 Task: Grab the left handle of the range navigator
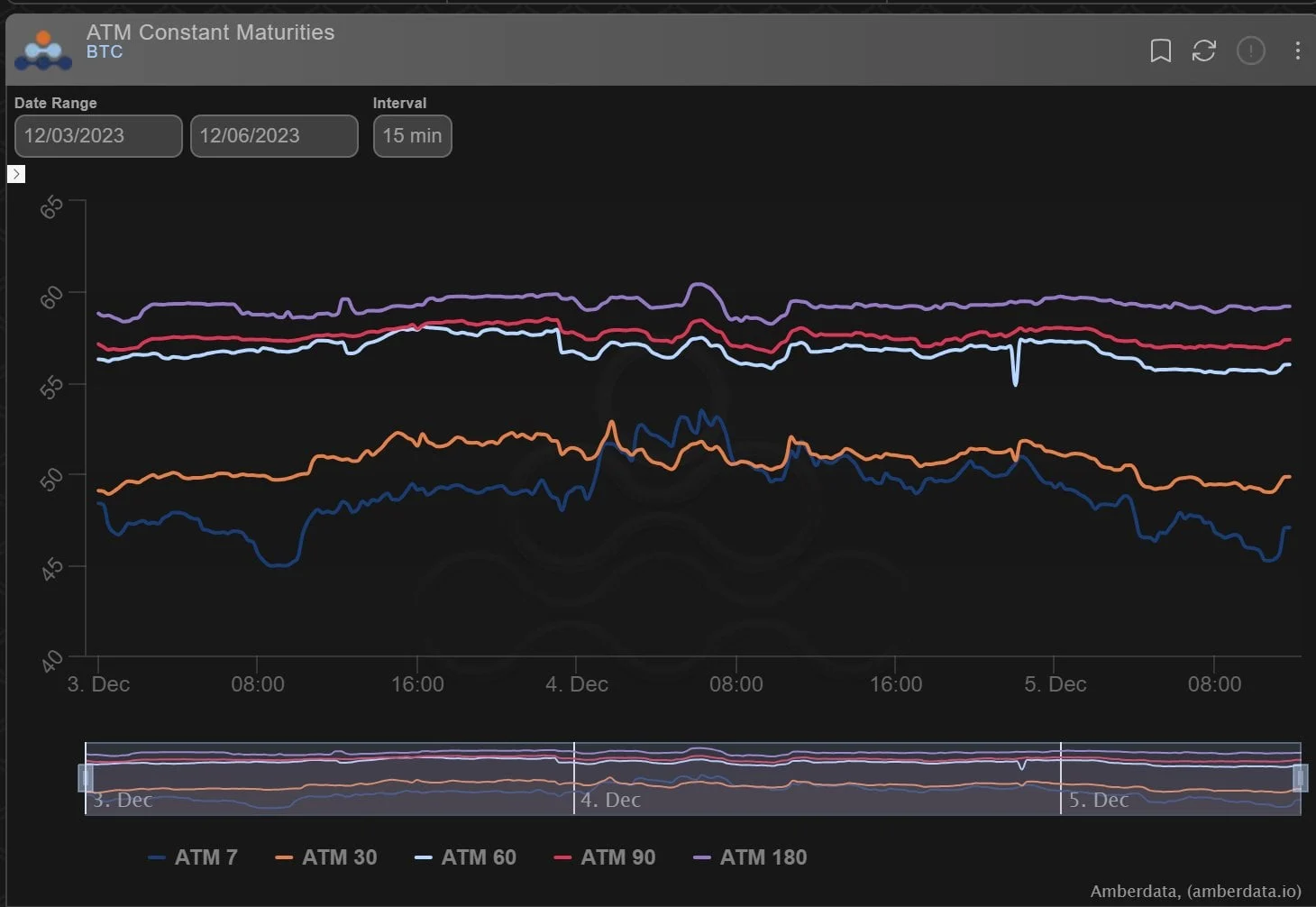pyautogui.click(x=86, y=778)
